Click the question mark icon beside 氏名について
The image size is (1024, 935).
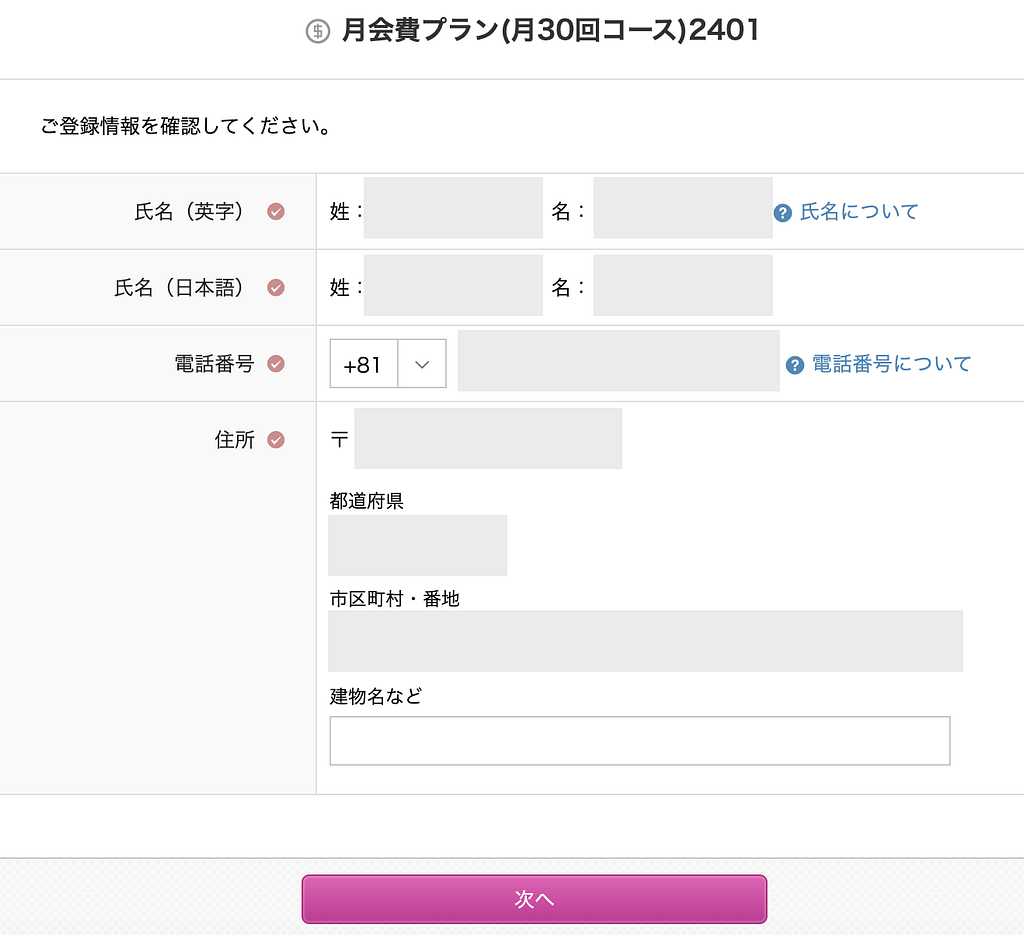tap(783, 212)
